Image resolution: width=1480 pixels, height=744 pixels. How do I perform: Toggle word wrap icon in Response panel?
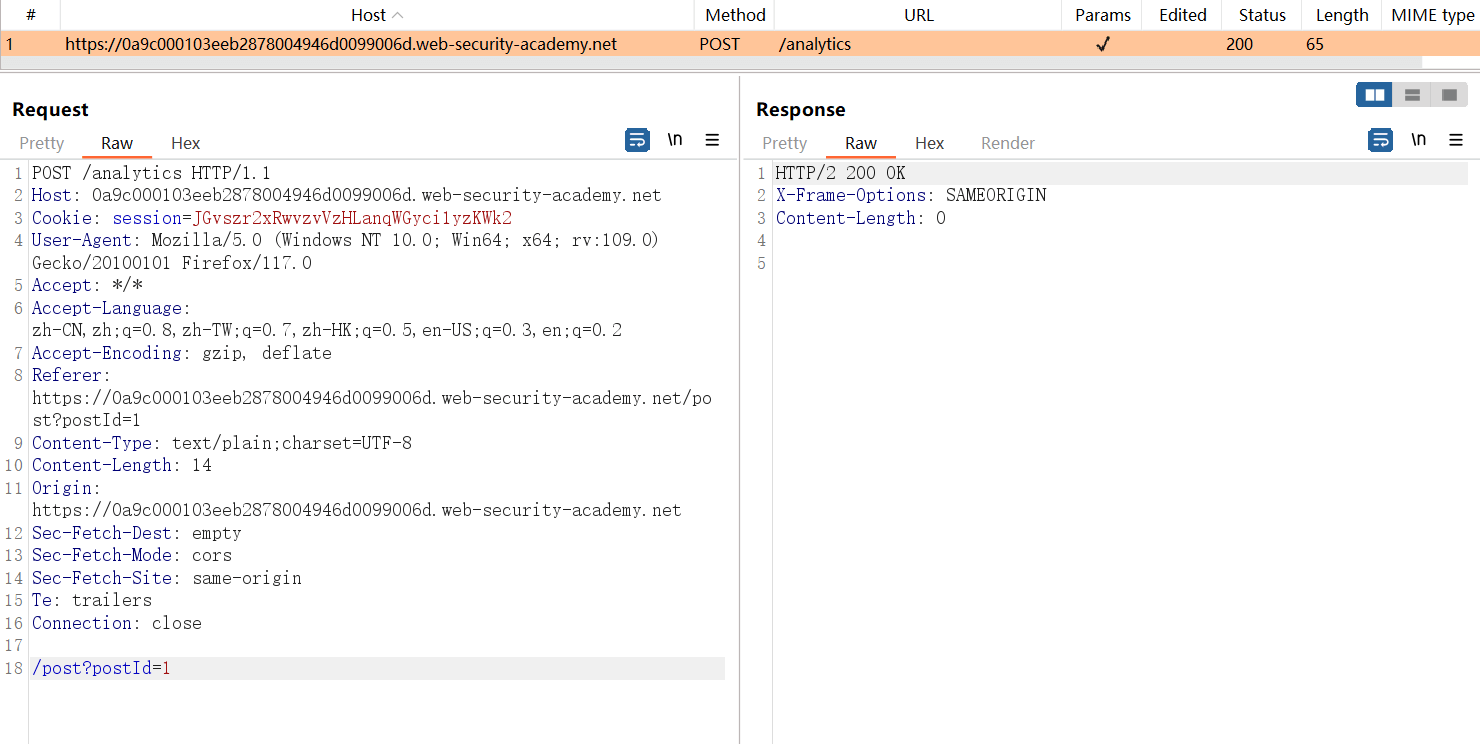tap(1381, 140)
